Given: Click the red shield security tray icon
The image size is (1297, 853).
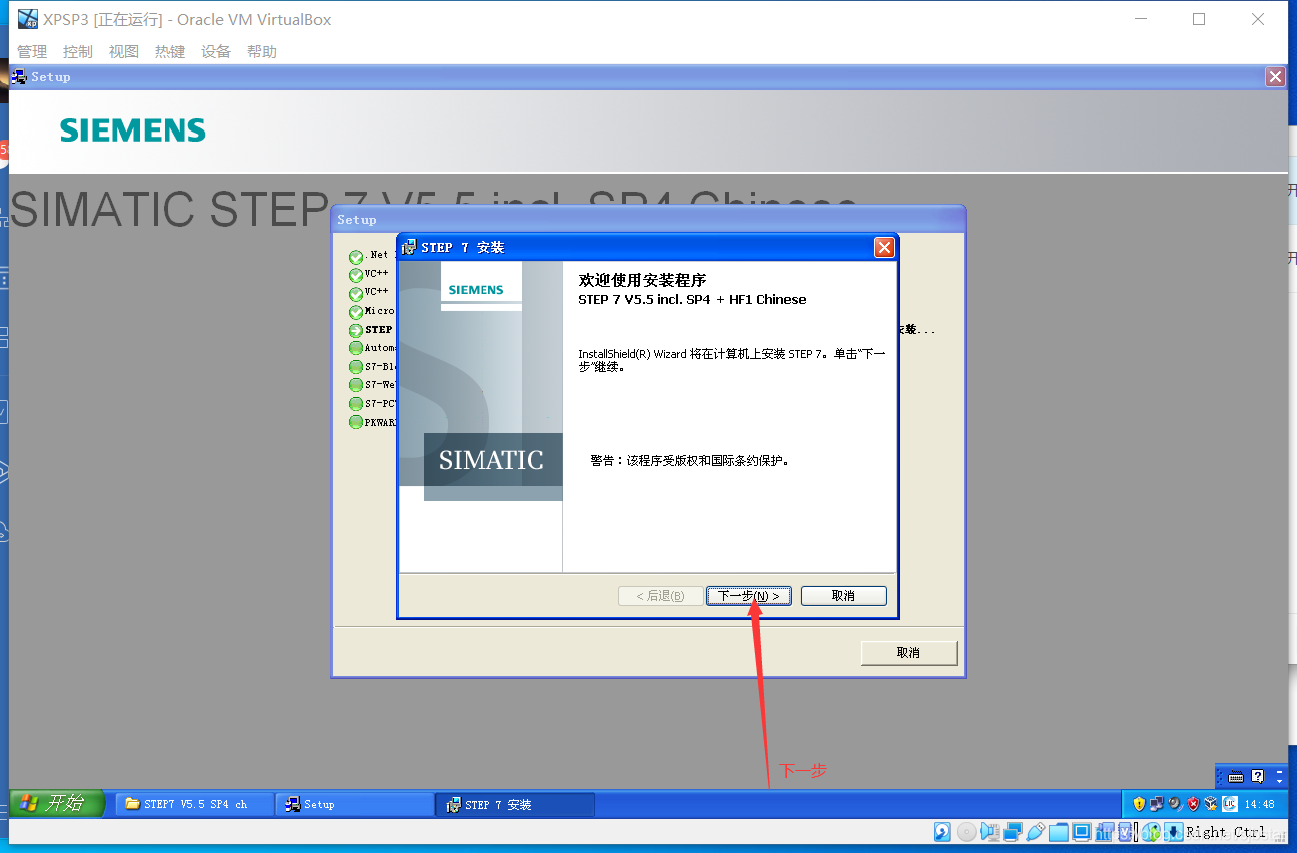Looking at the screenshot, I should (1193, 804).
